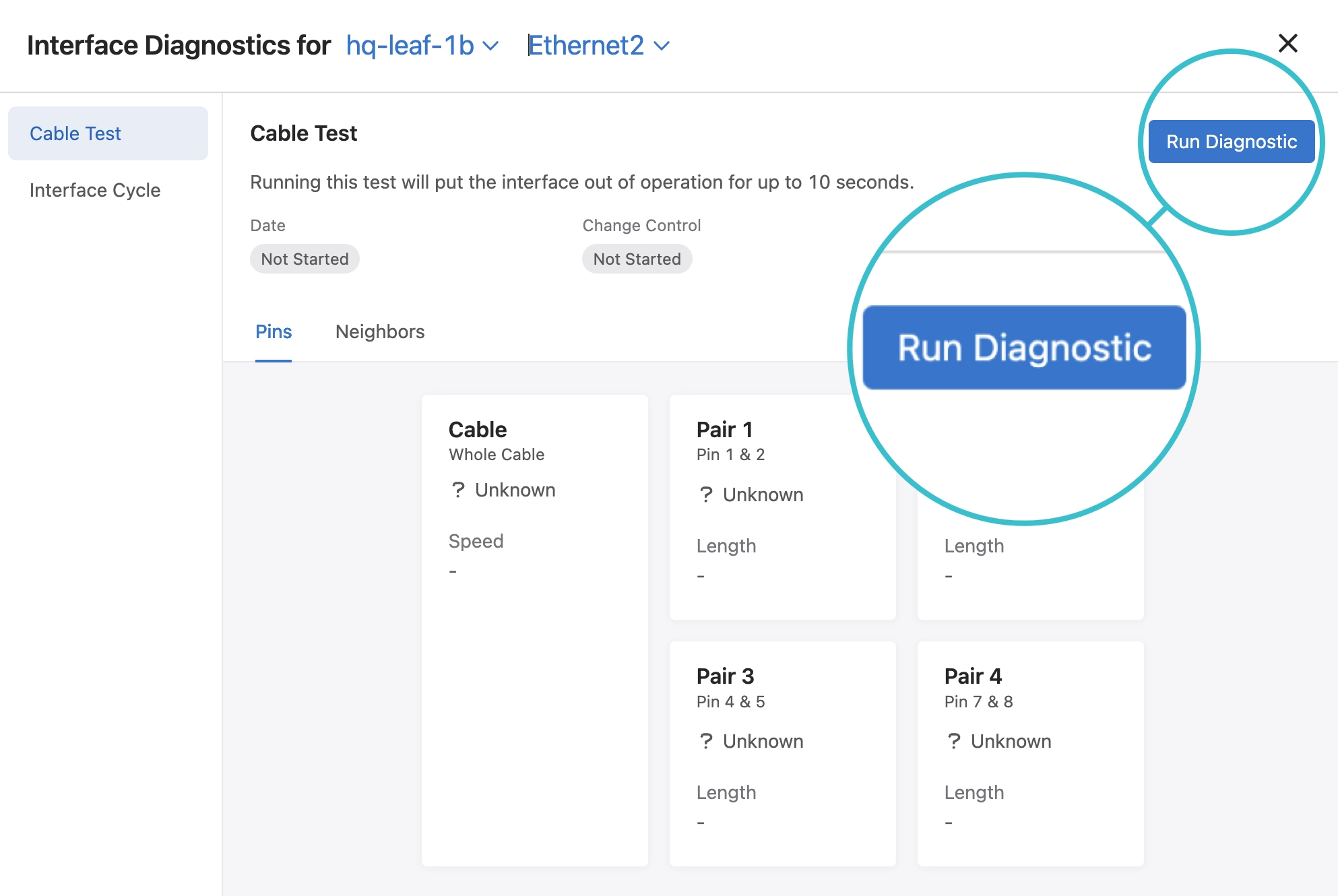Click the Cable question mark status icon
1338x896 pixels.
458,490
